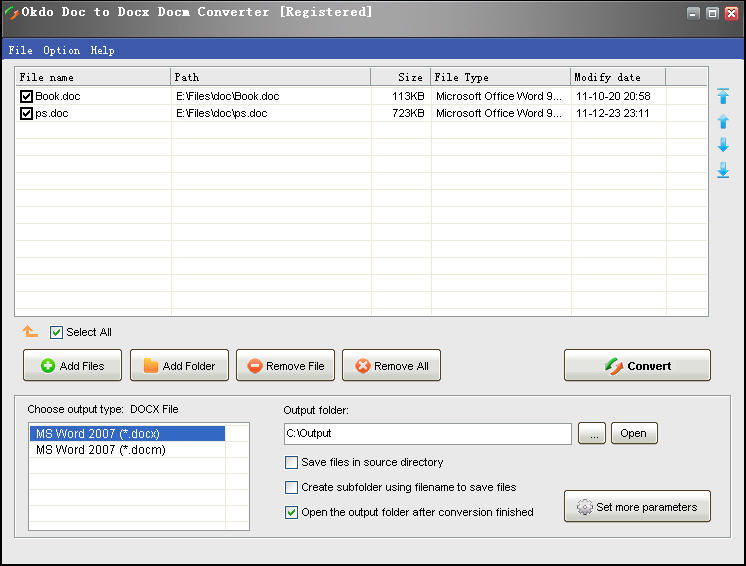The height and width of the screenshot is (566, 746).
Task: Move selected file up one row
Action: coord(723,121)
